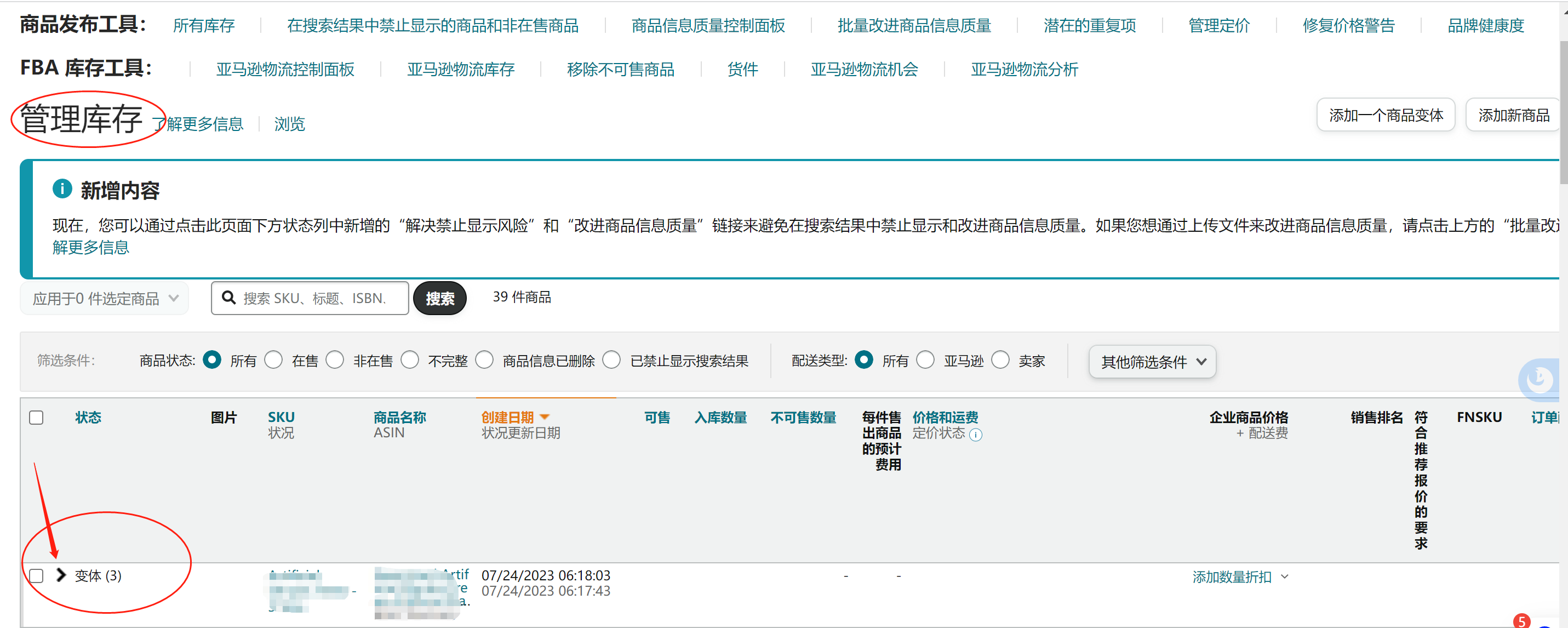This screenshot has width=1568, height=628.
Task: Click 添加新商品 button
Action: pyautogui.click(x=1514, y=115)
